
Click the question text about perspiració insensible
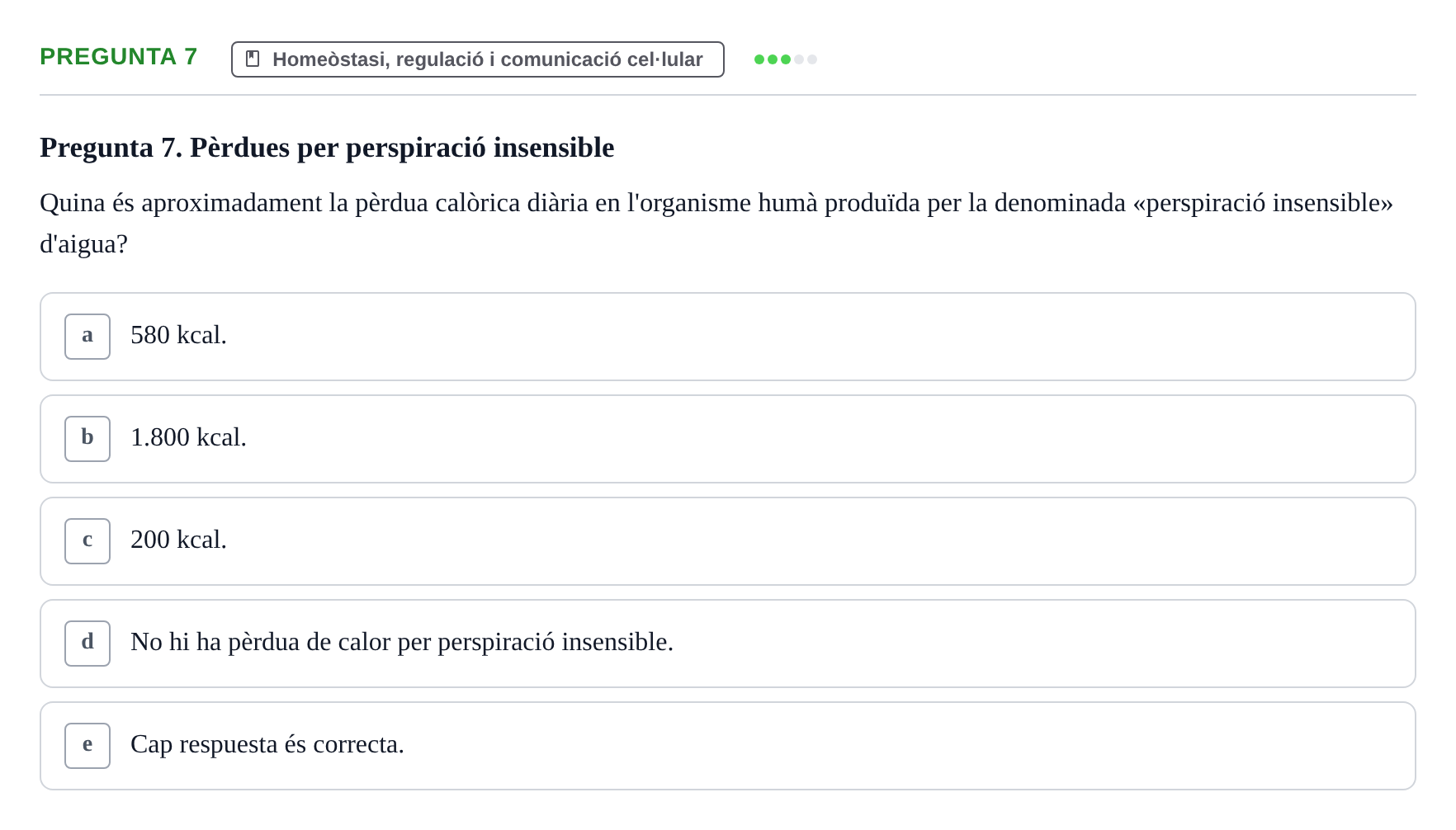click(x=716, y=224)
